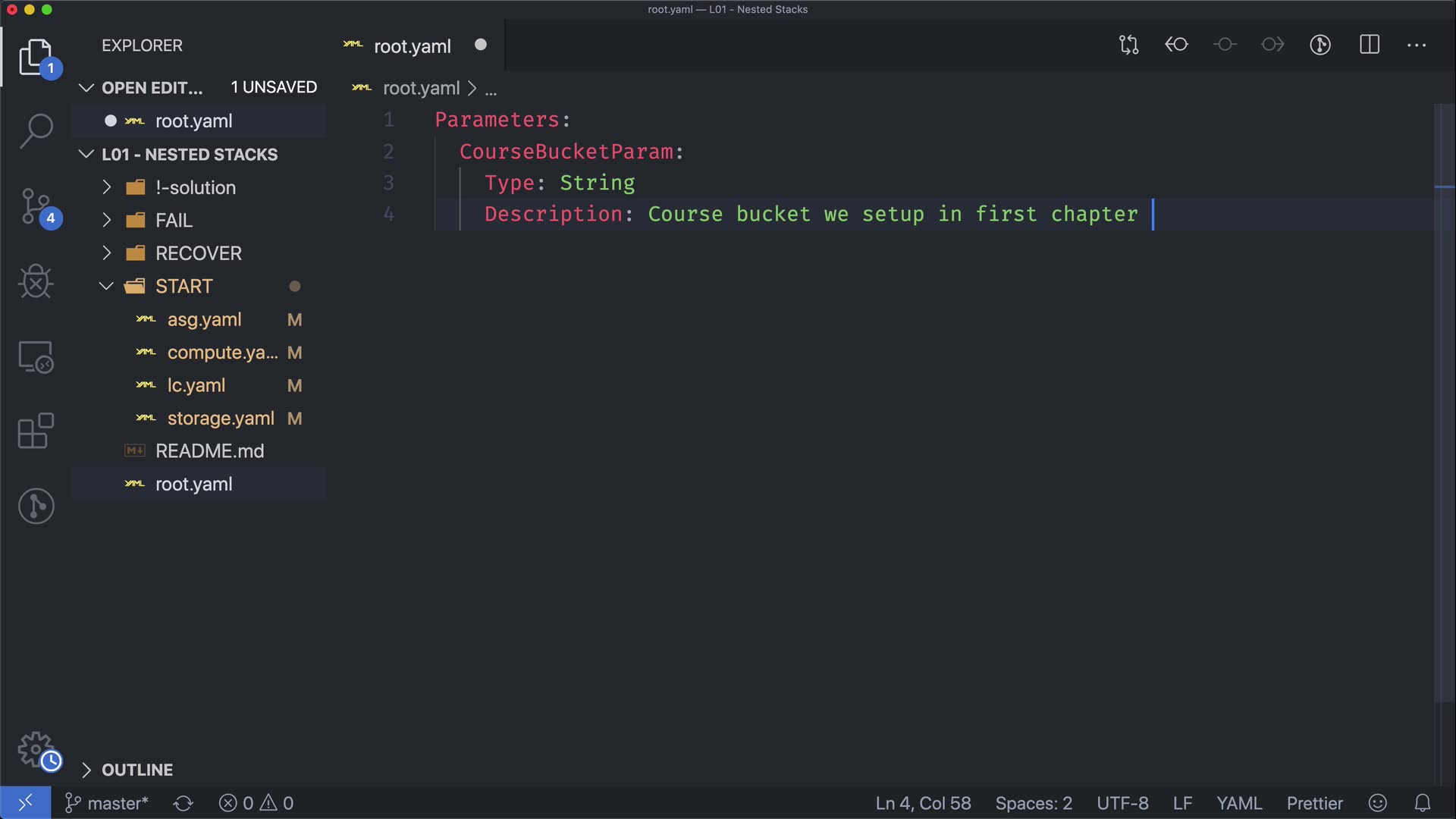This screenshot has height=819, width=1456.
Task: Expand the !-solution folder
Action: [x=195, y=187]
